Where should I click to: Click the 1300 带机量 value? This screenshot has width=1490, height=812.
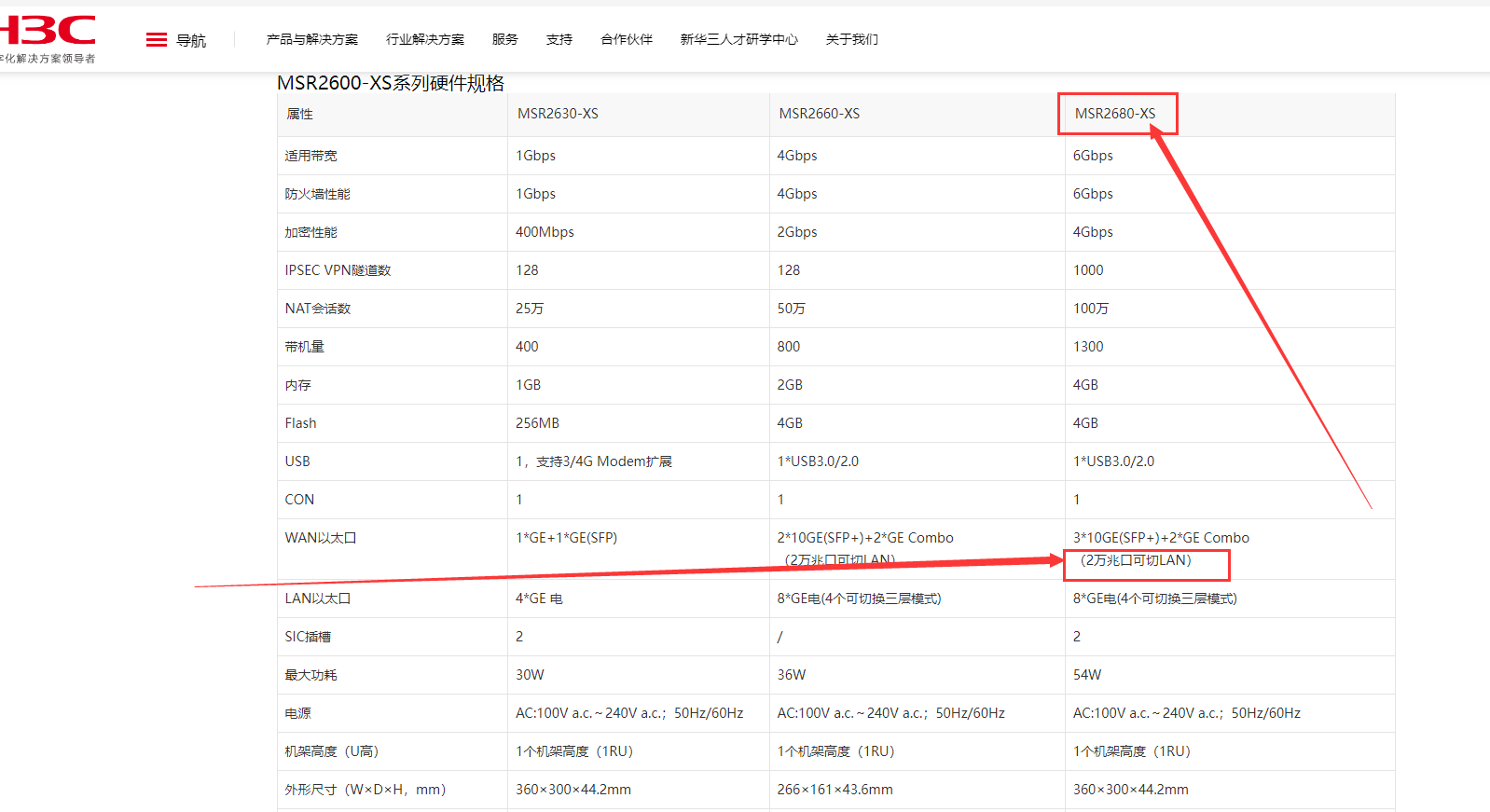tap(1088, 347)
